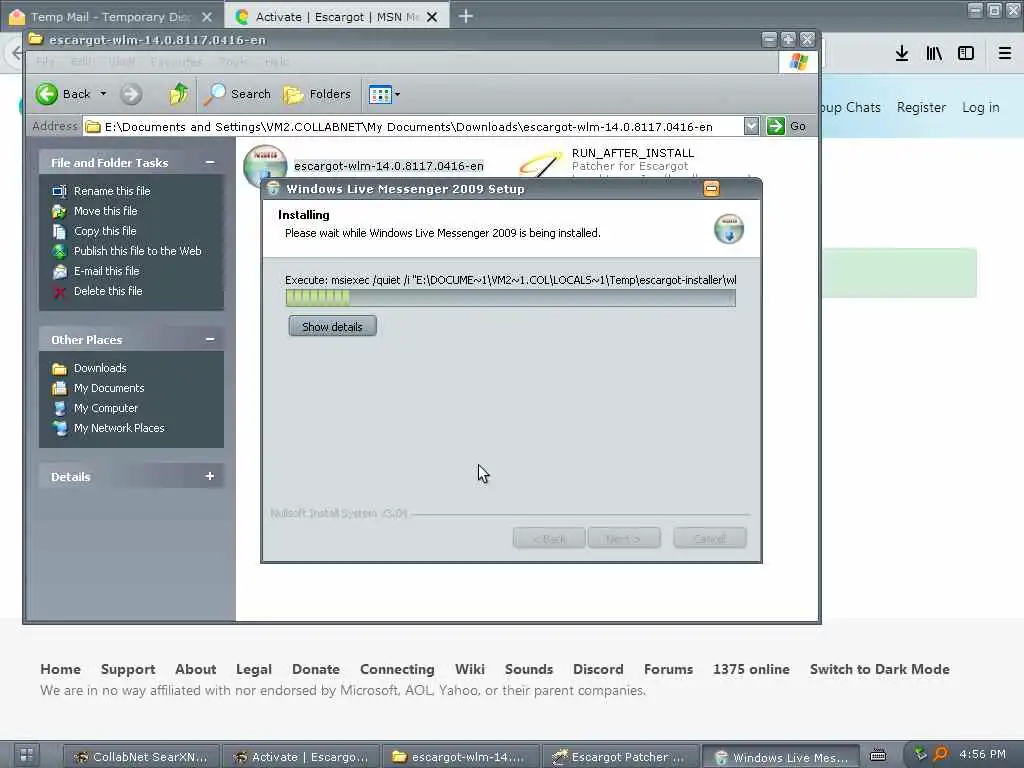Open Search in the Explorer toolbar
The width and height of the screenshot is (1024, 768).
236,94
